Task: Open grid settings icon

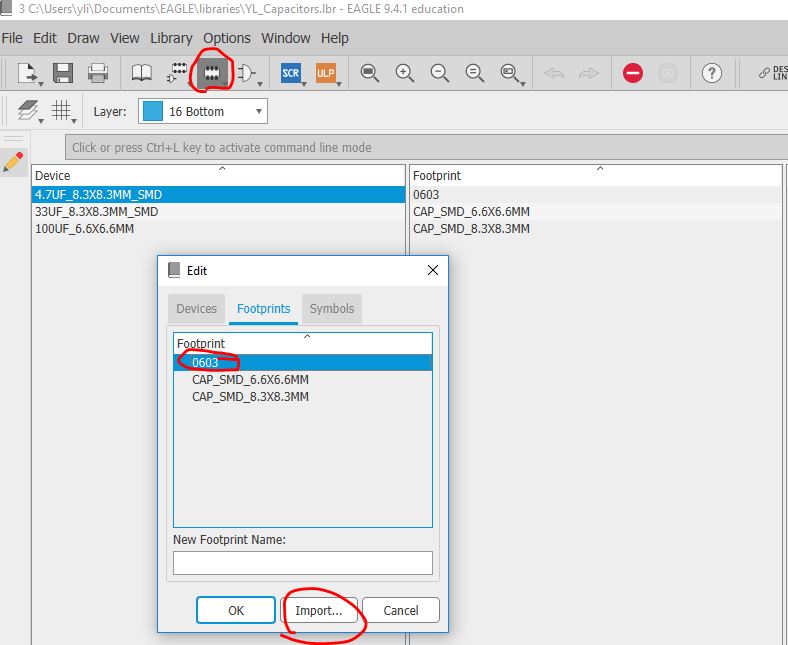Action: (63, 111)
